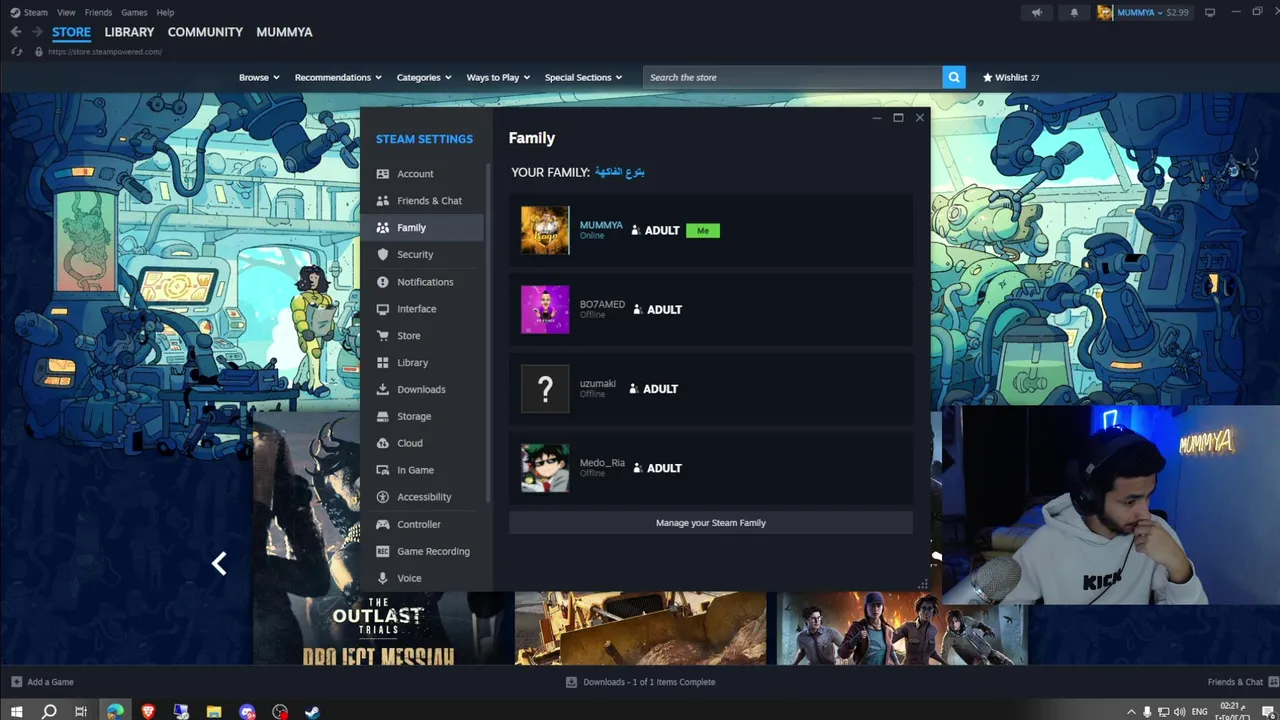This screenshot has height=720, width=1280.
Task: Open Windows Start menu
Action: tap(16, 712)
